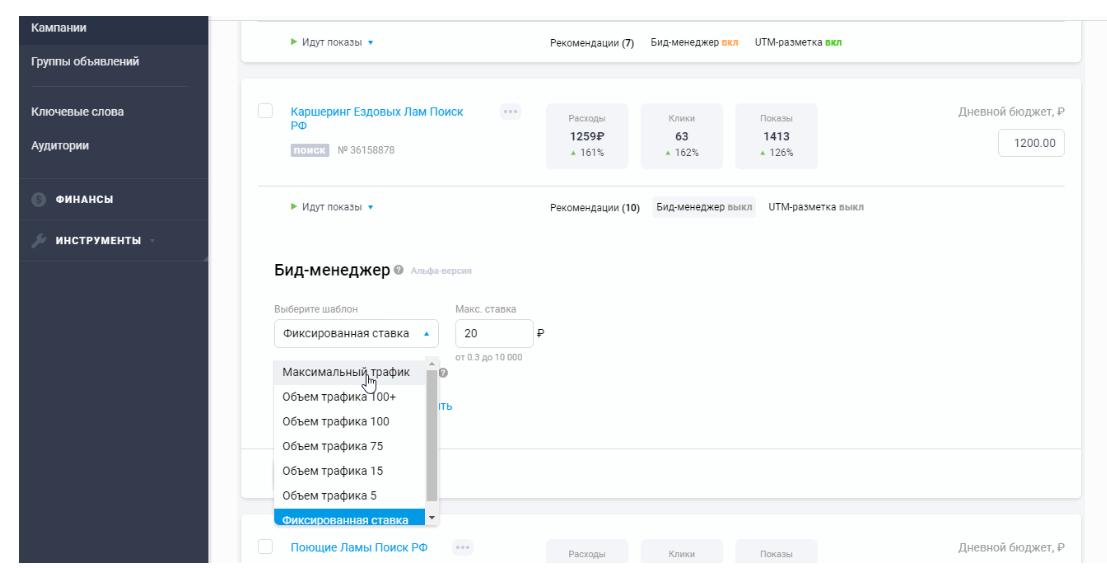The image size is (1107, 568).
Task: Click the daily budget field showing 1200.00
Action: 1031,143
